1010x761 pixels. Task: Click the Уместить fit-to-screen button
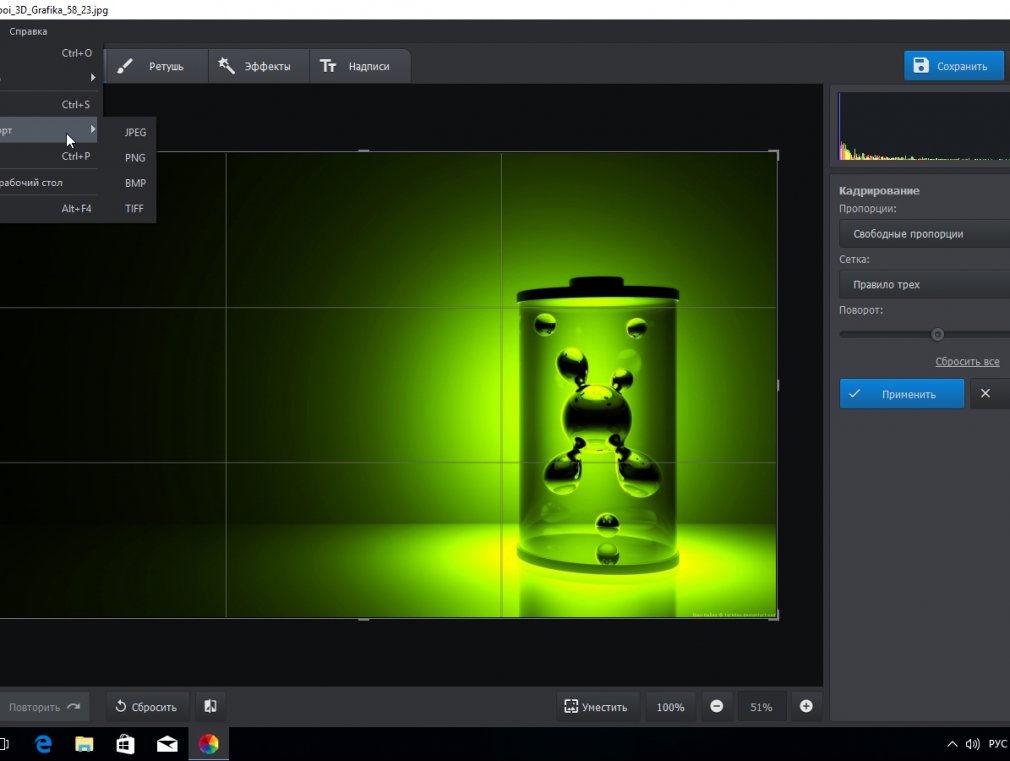coord(596,707)
